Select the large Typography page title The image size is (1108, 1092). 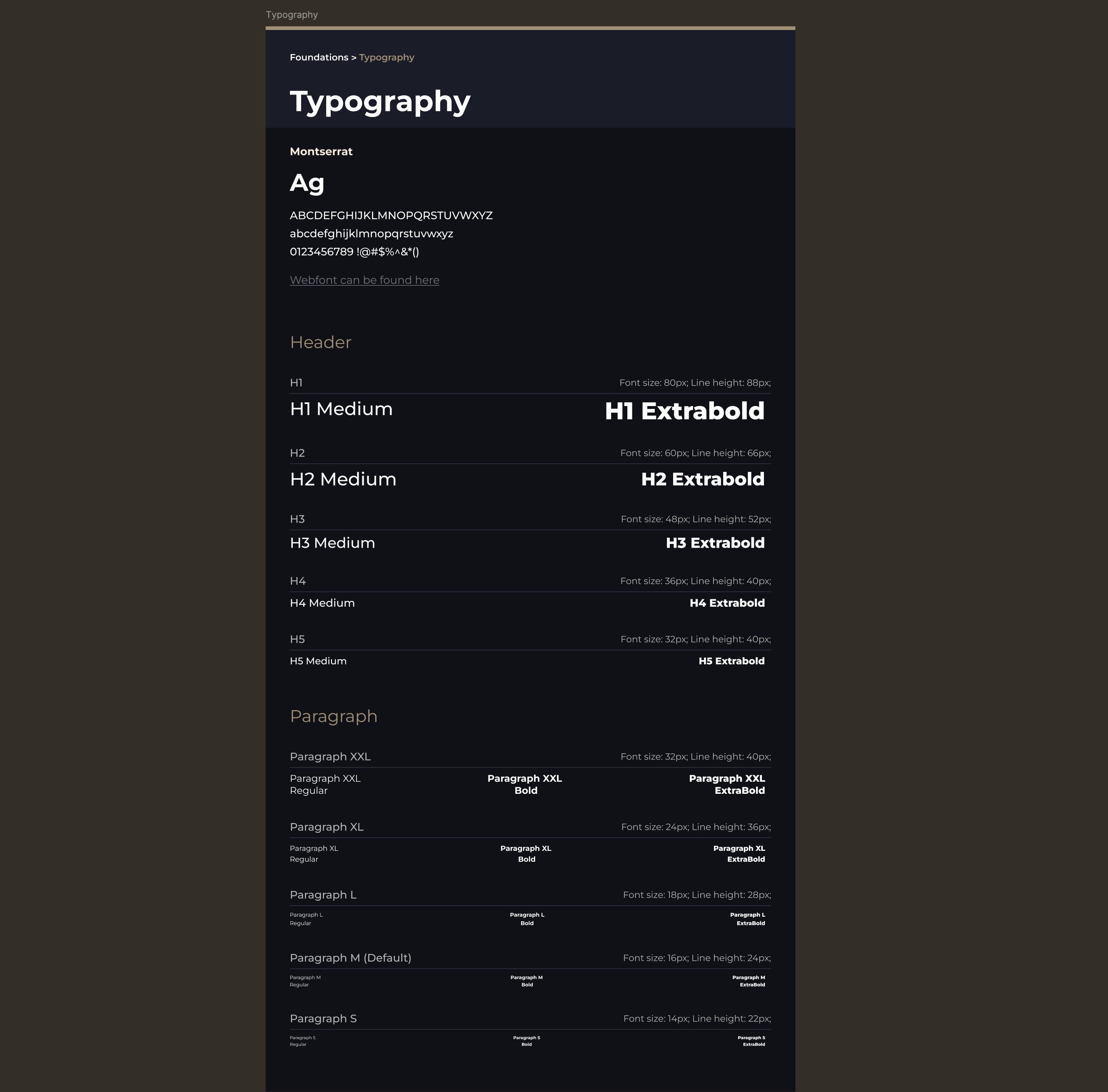coord(380,102)
